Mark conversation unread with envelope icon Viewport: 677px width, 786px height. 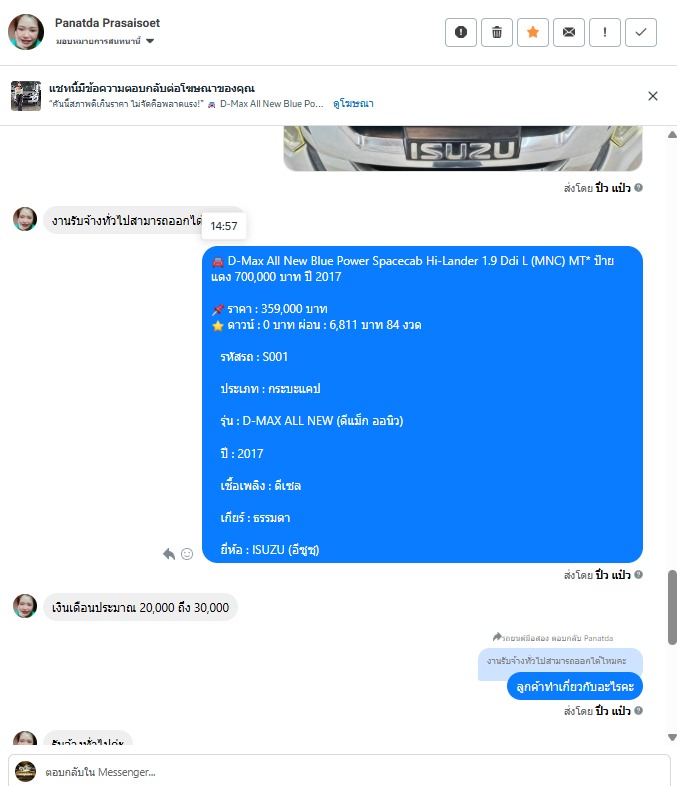coord(569,33)
